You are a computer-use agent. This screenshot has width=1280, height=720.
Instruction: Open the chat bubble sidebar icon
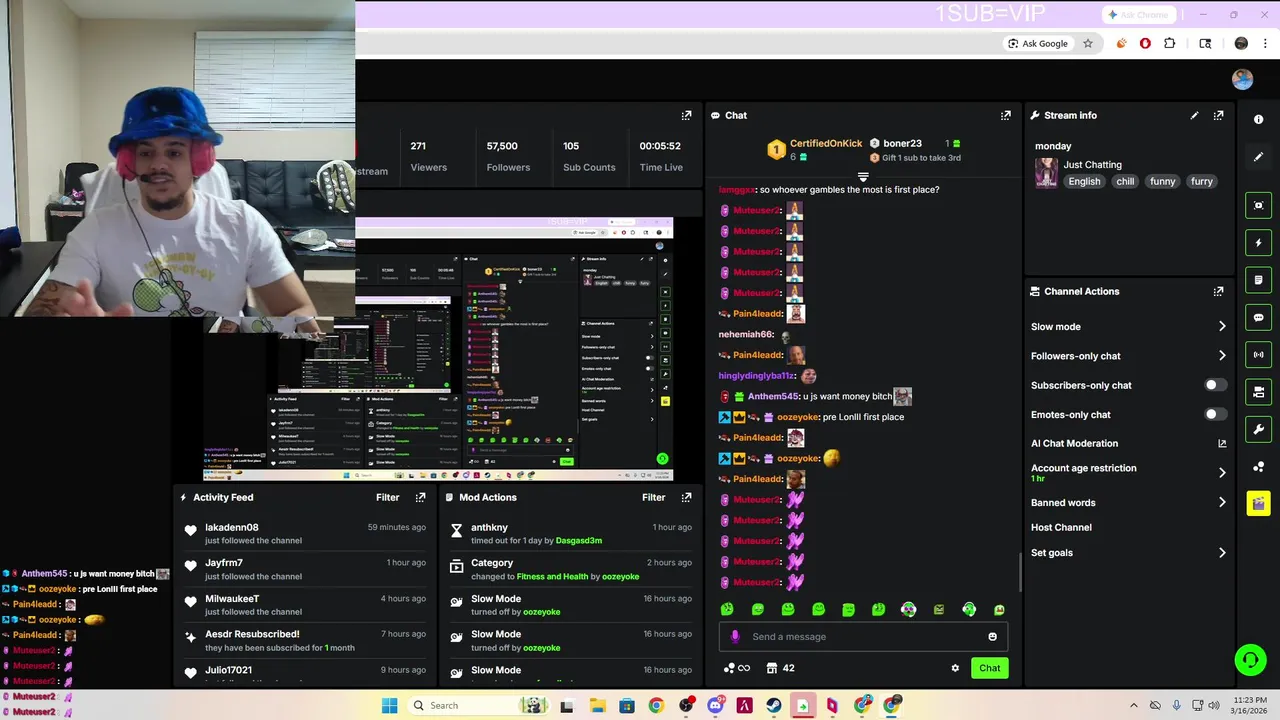click(1258, 317)
